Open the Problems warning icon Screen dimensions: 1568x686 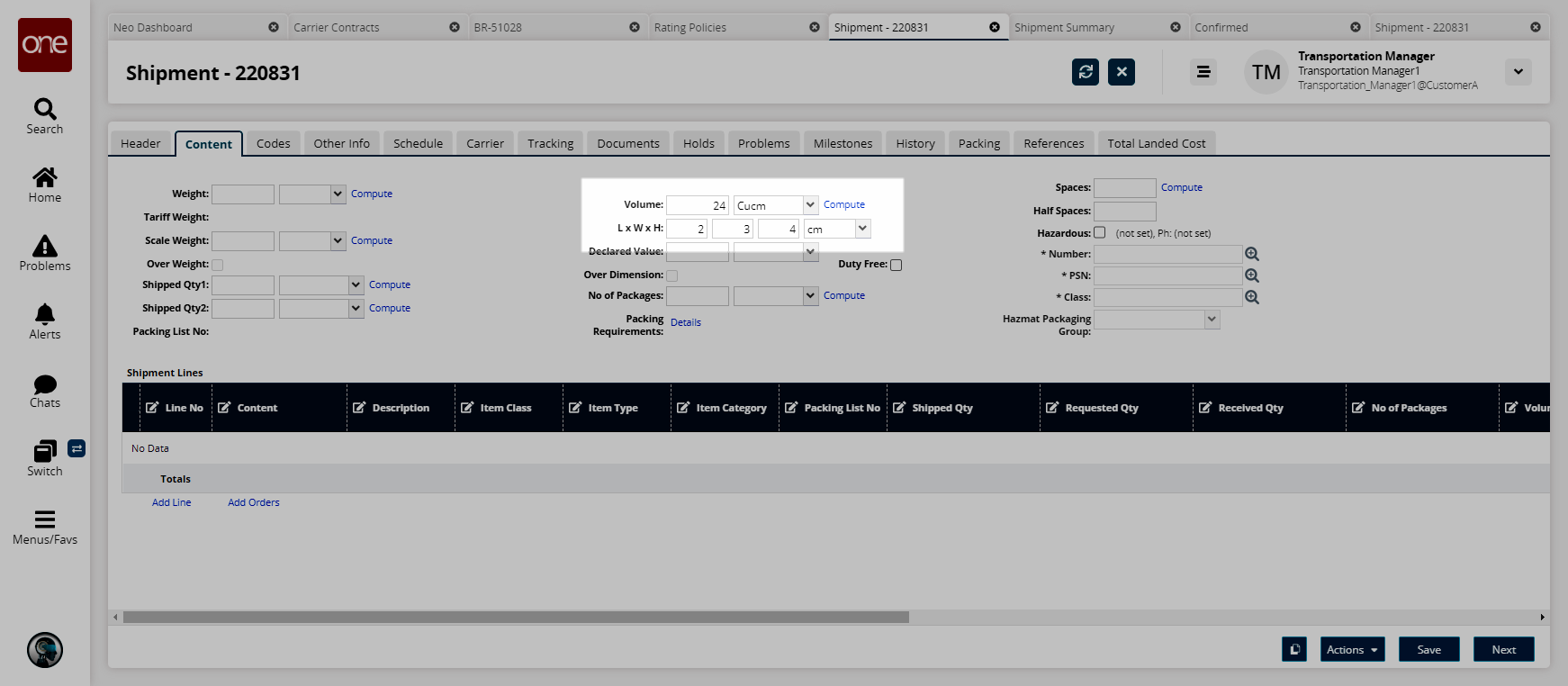pos(45,247)
